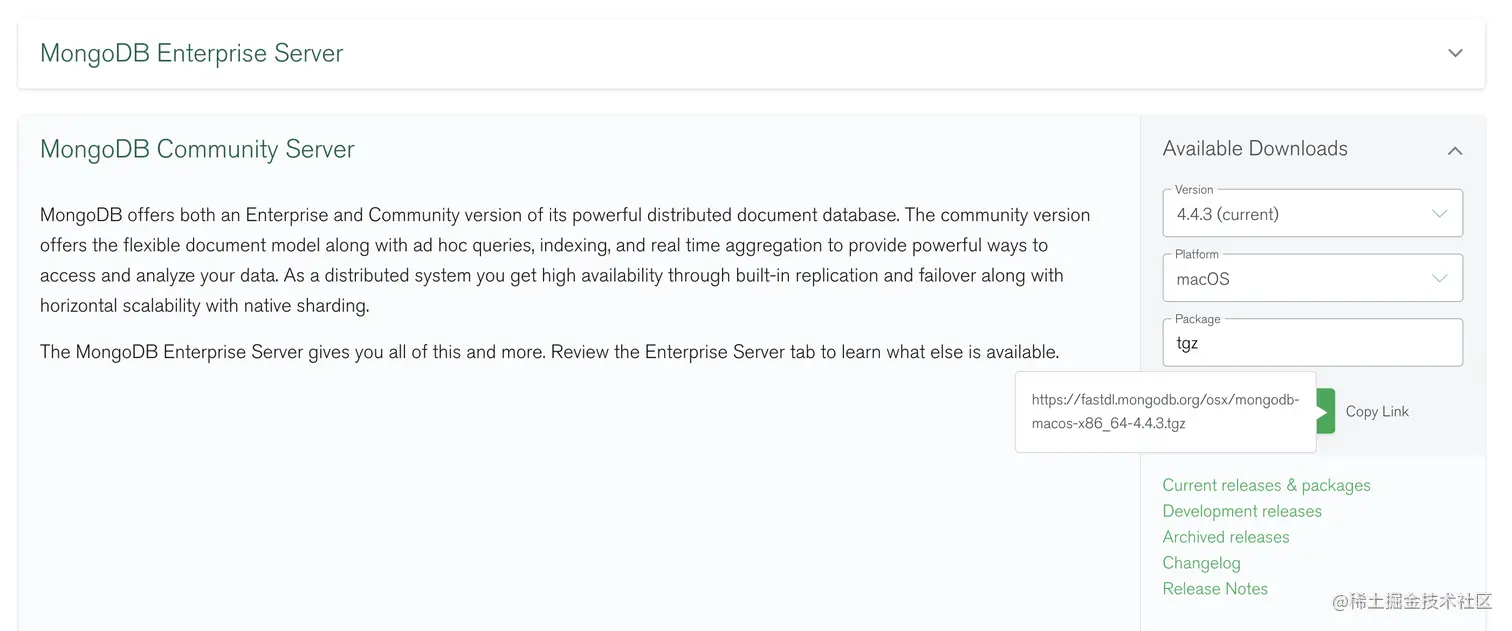The image size is (1512, 631).
Task: Select the '4.4.3 (current)' version value
Action: (x=1227, y=214)
